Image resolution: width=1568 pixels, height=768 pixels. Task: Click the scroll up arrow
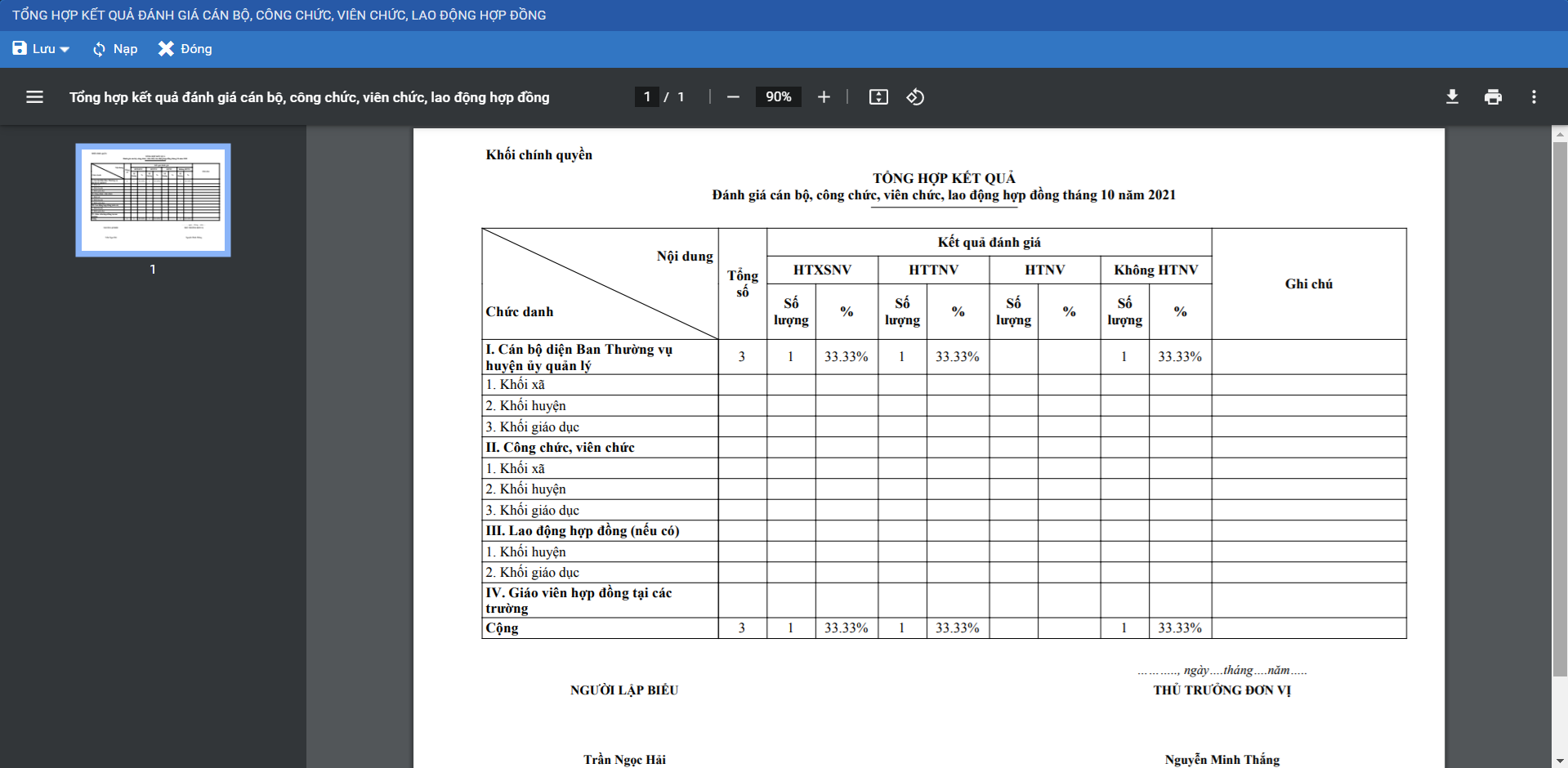[x=1560, y=134]
